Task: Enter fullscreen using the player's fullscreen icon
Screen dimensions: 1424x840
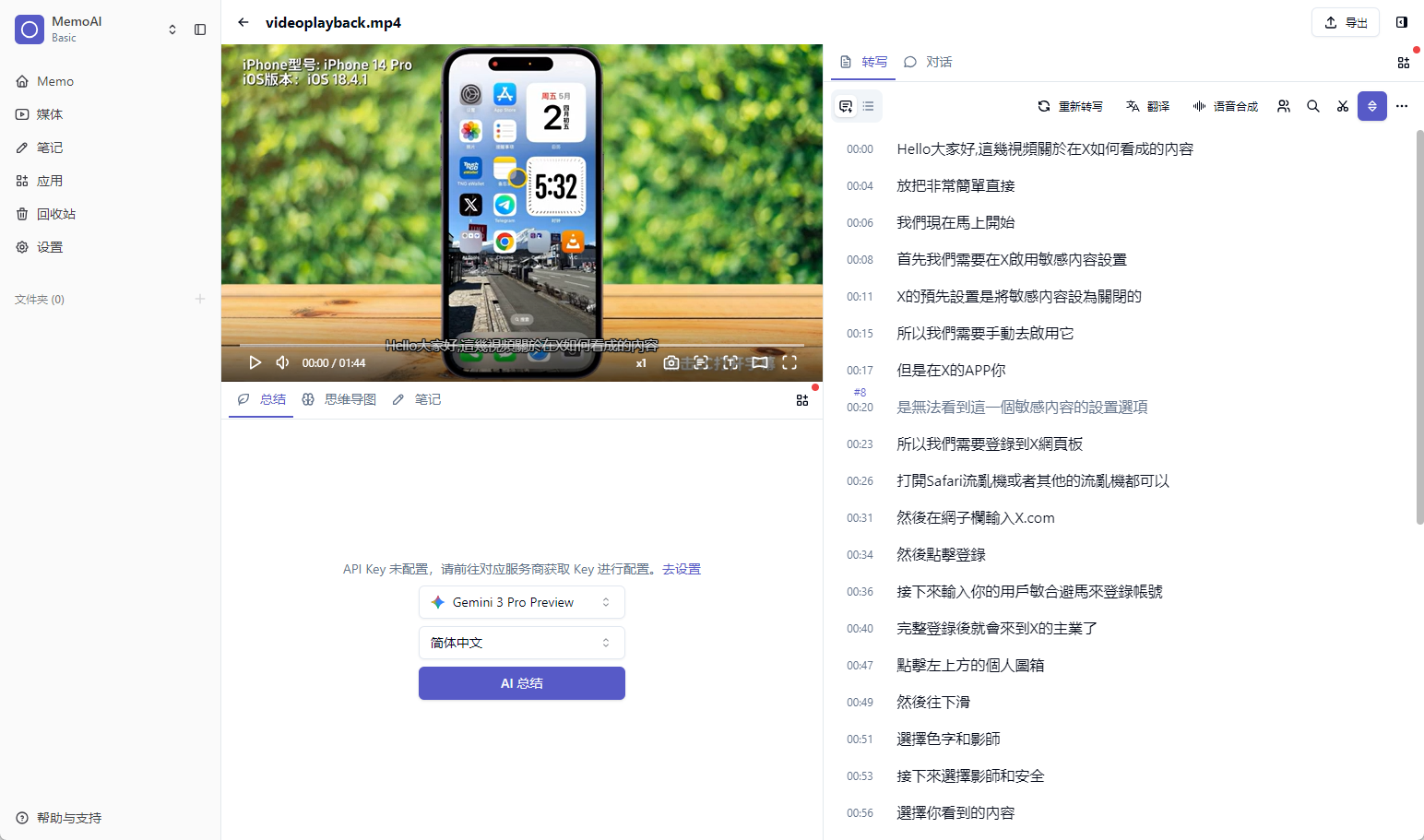Action: click(789, 361)
